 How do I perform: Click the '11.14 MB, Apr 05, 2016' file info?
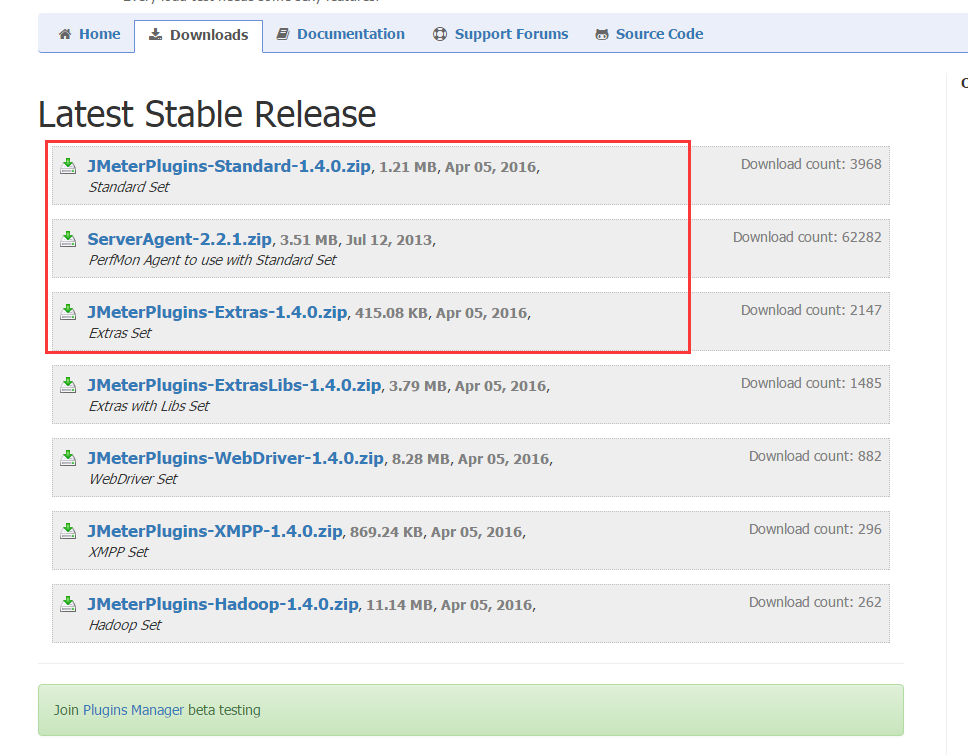point(449,605)
